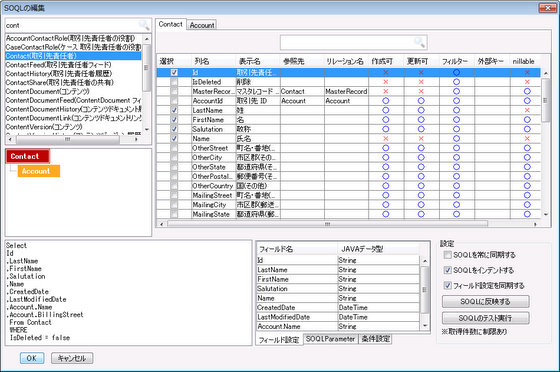Check the AccountId row selection checkbox
The image size is (560, 372).
tap(174, 101)
